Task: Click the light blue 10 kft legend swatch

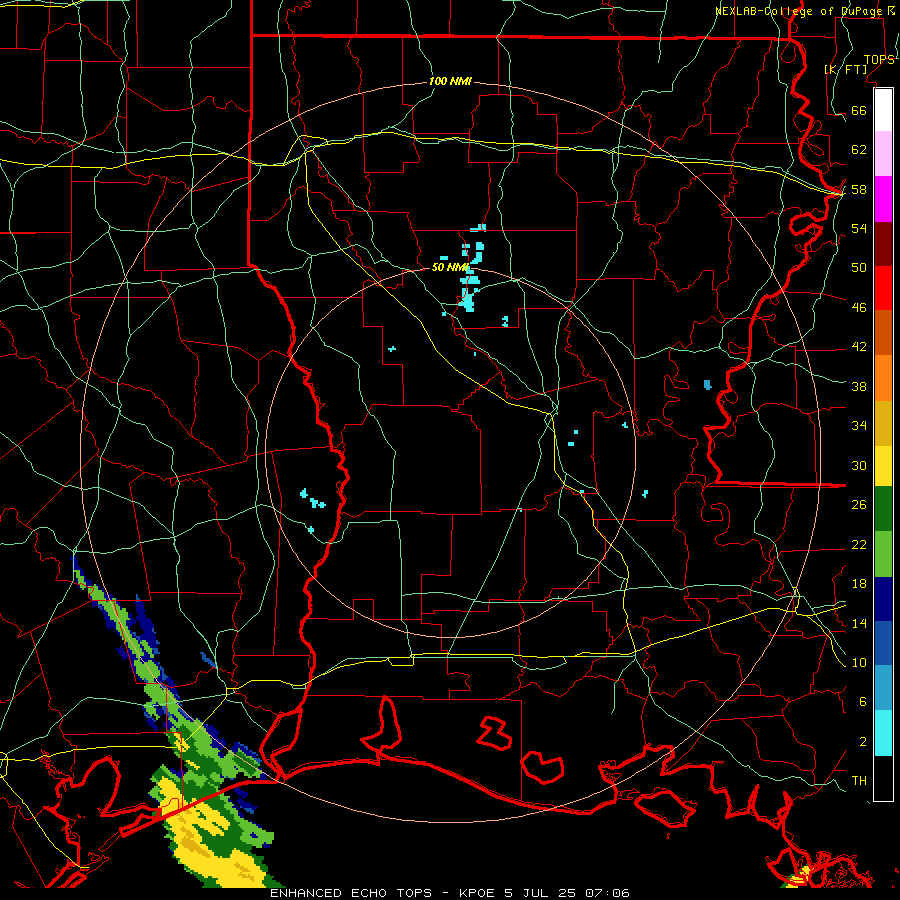Action: pos(883,688)
